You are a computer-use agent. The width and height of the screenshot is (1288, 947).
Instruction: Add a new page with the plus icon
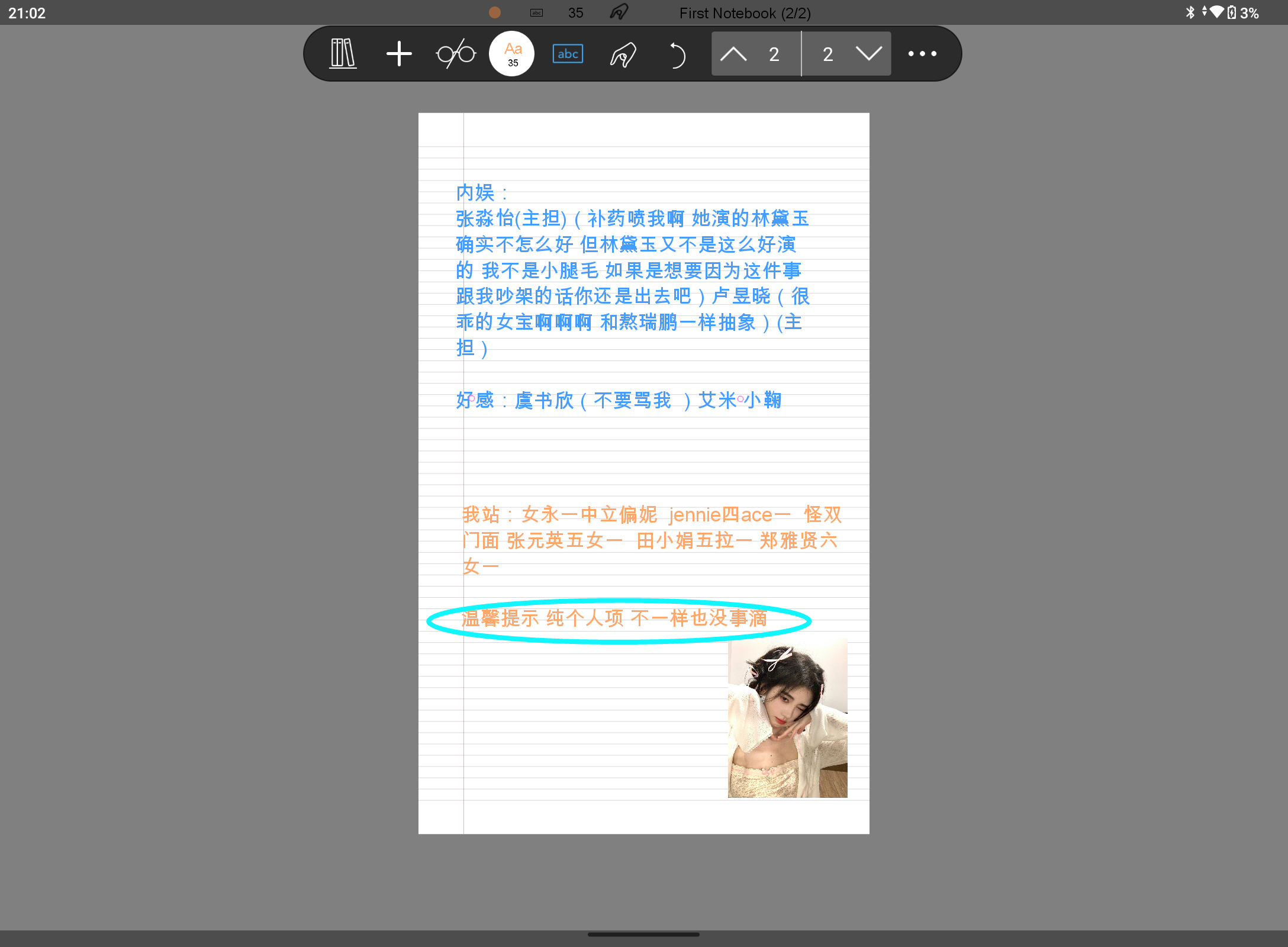[x=399, y=54]
